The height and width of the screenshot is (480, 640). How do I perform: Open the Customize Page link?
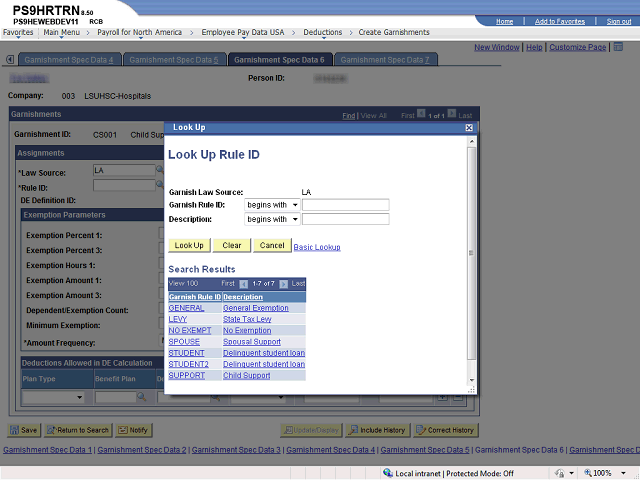click(x=578, y=47)
